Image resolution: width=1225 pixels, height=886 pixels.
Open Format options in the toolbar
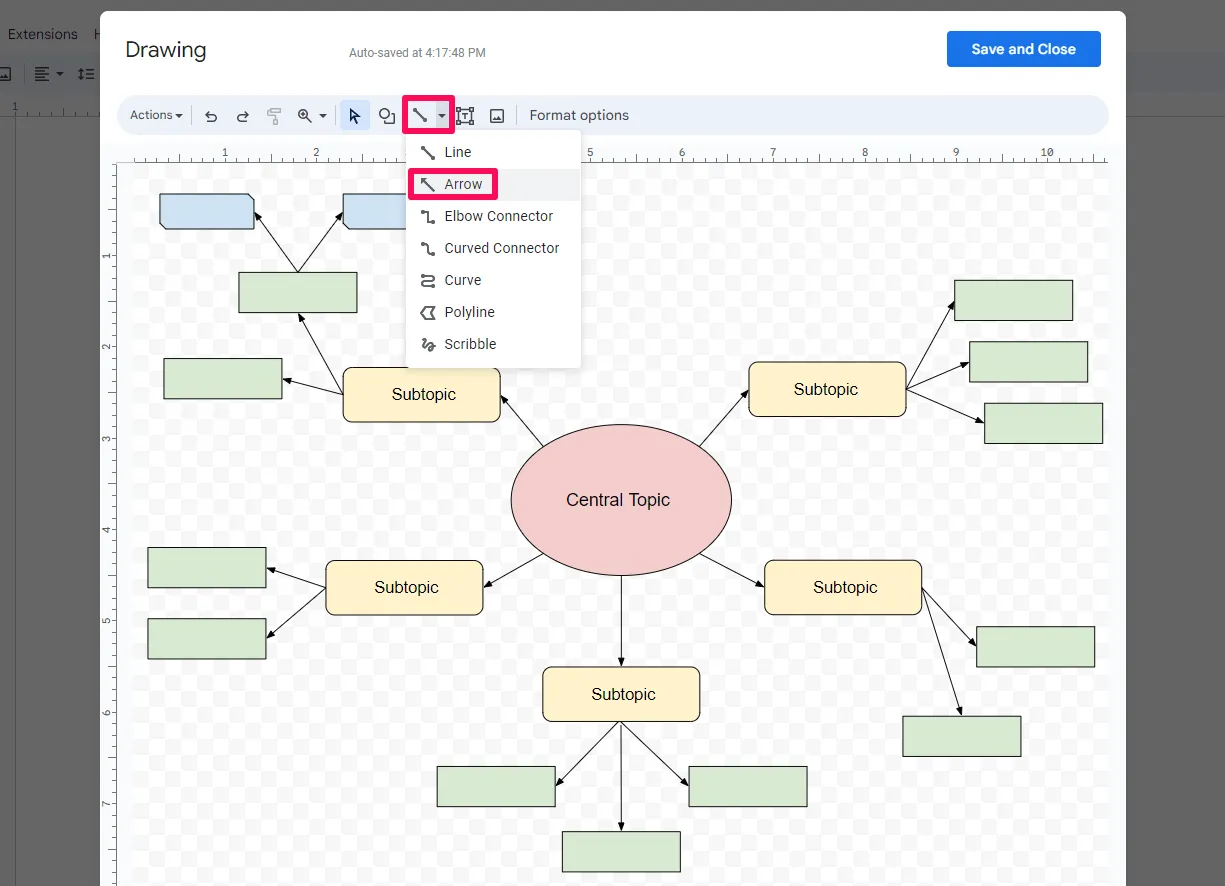point(579,115)
